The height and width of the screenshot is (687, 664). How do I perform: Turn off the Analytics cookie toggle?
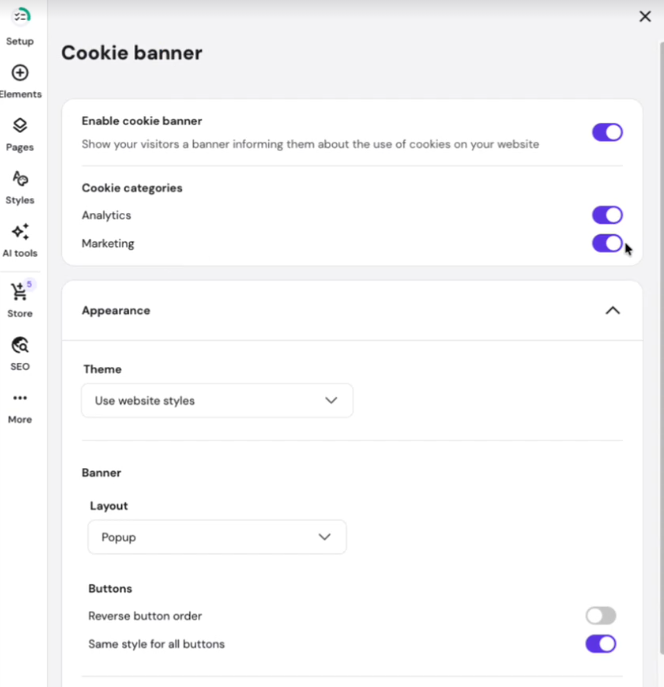(607, 215)
